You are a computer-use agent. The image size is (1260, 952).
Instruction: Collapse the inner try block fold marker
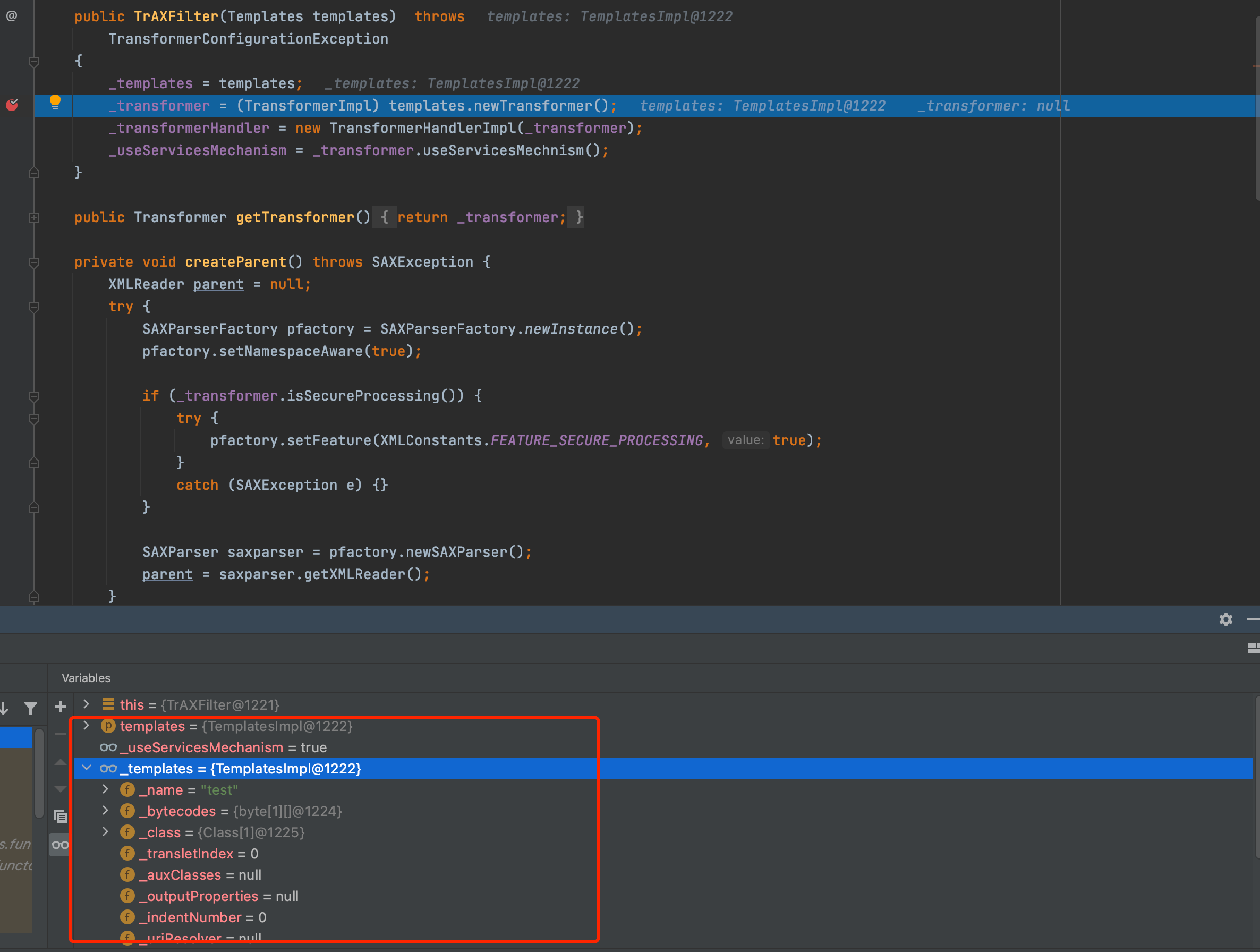(34, 419)
